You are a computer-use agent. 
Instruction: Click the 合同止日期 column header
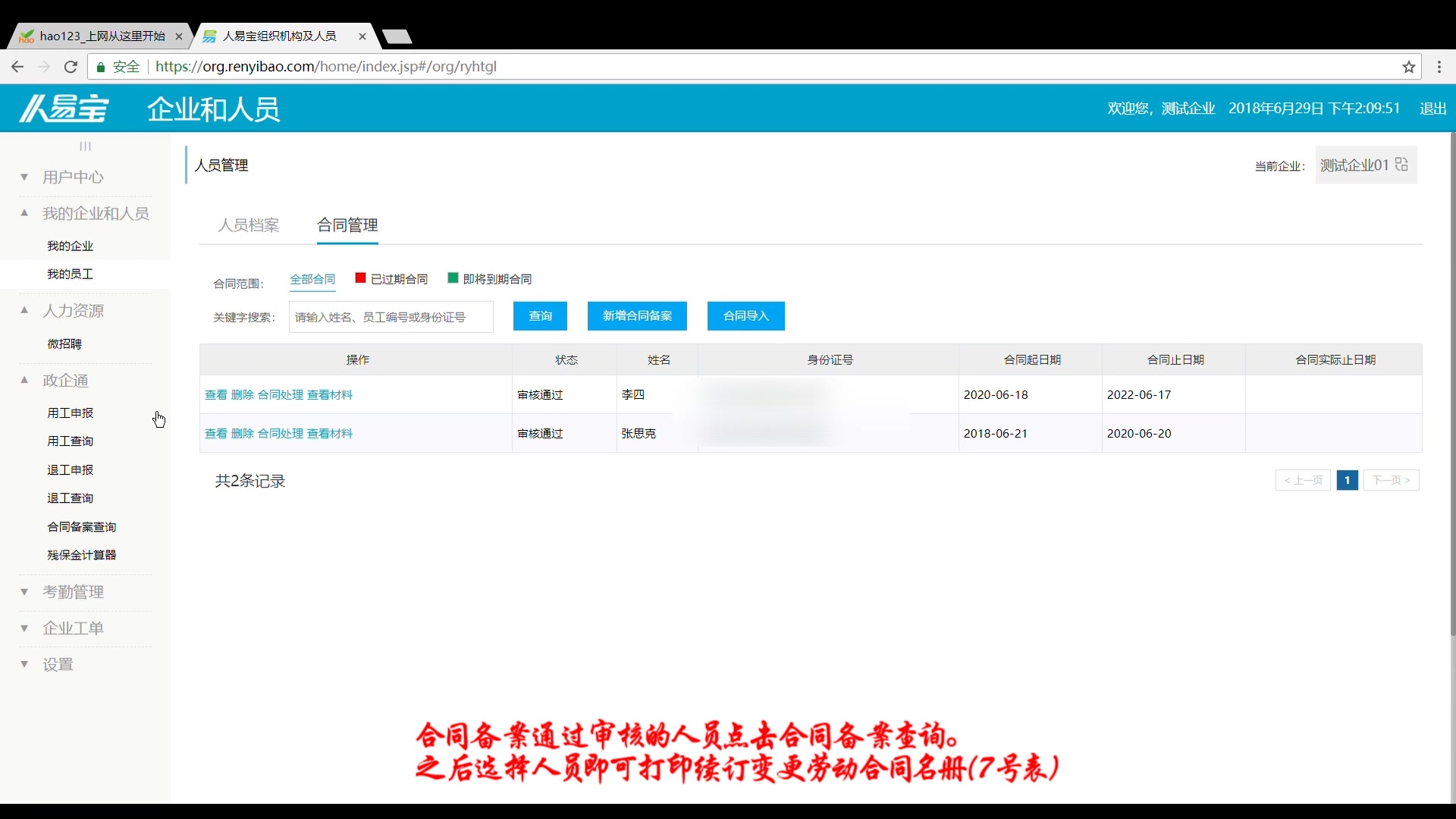point(1175,359)
